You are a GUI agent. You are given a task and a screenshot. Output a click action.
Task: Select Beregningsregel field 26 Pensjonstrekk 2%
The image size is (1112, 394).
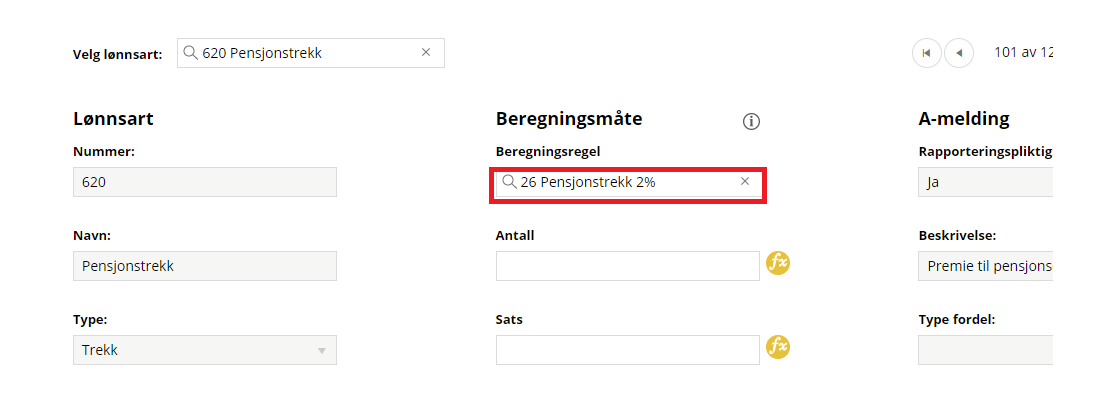[628, 182]
